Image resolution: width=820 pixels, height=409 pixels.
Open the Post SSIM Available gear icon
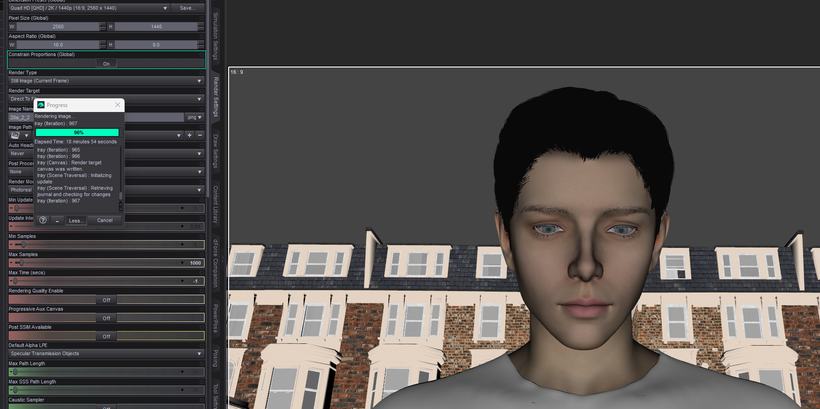(202, 327)
